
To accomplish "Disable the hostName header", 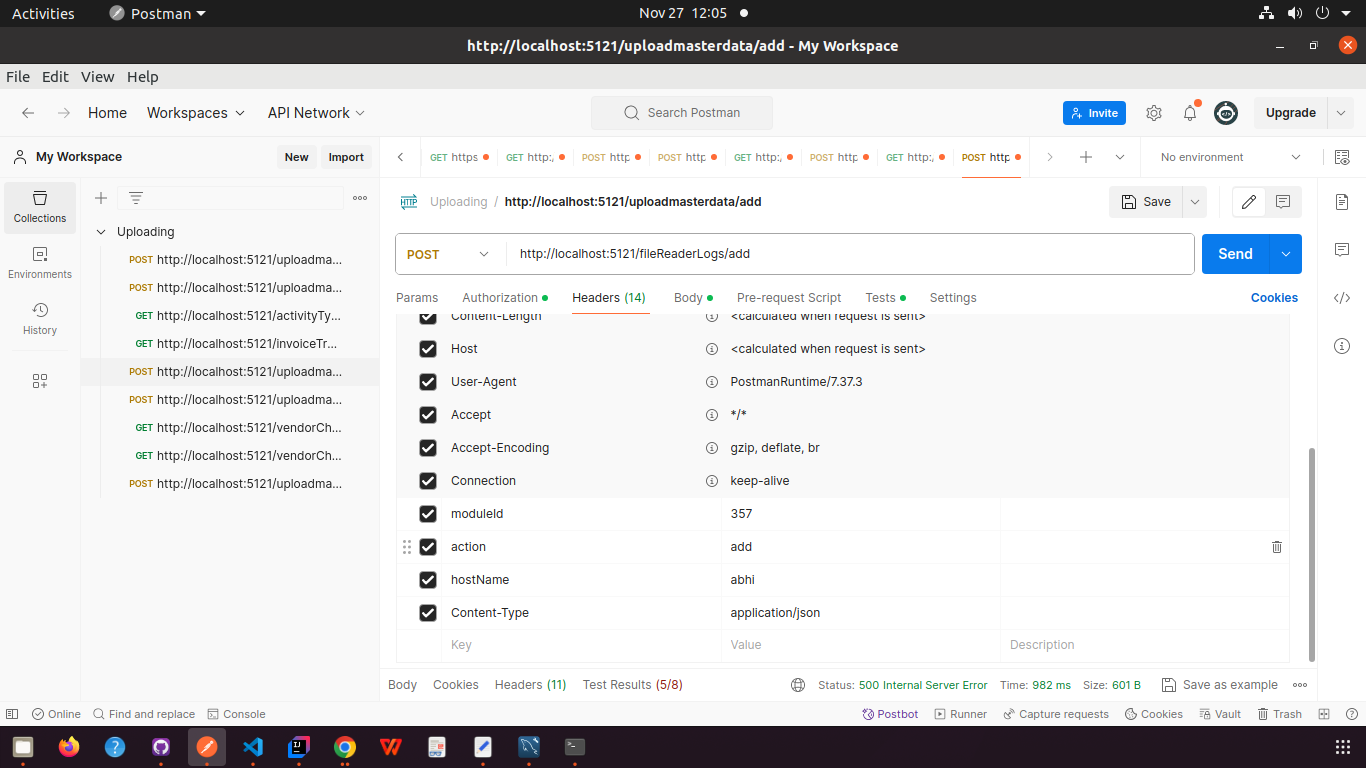I will click(x=428, y=580).
